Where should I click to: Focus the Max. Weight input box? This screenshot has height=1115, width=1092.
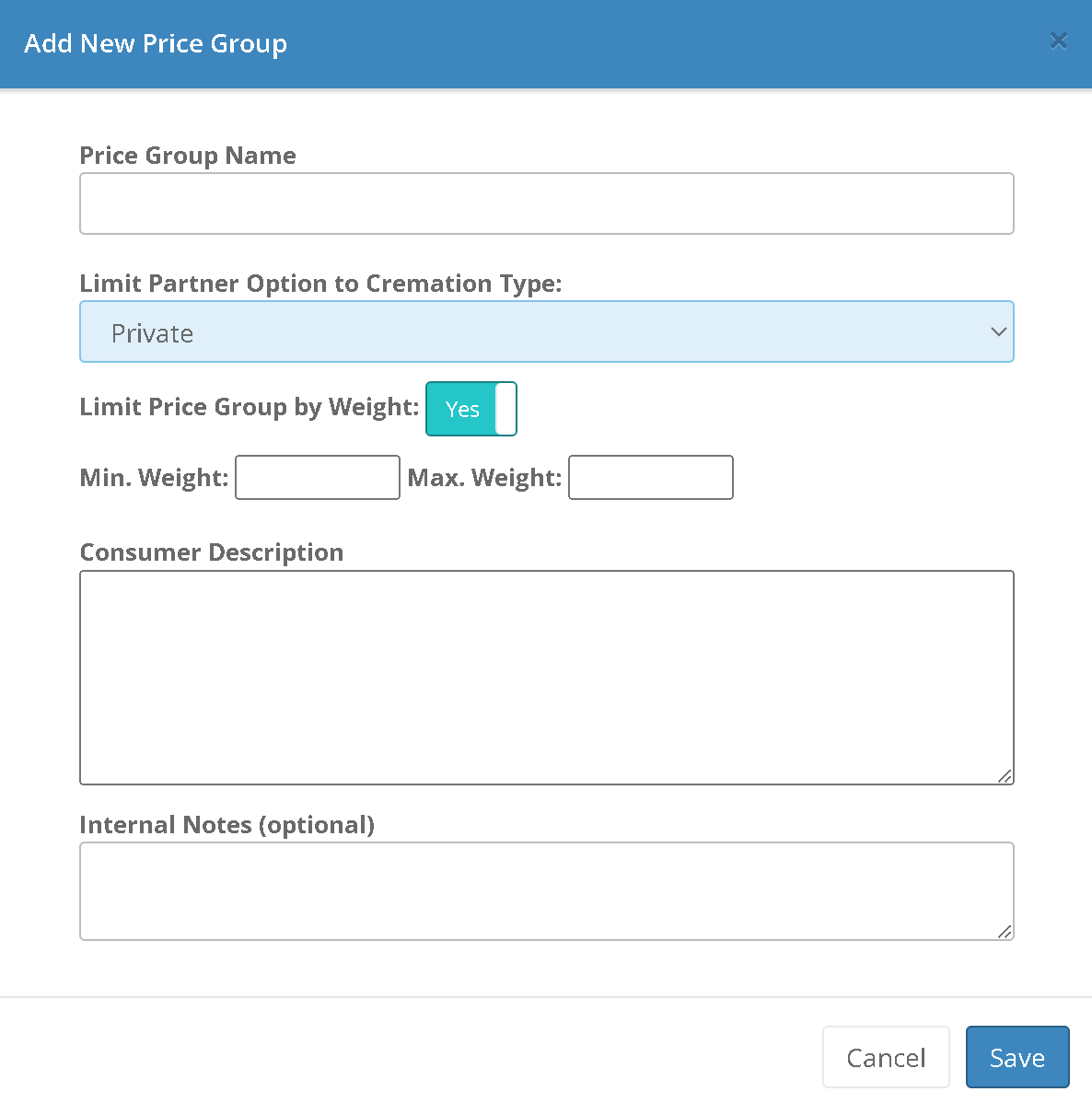[650, 478]
